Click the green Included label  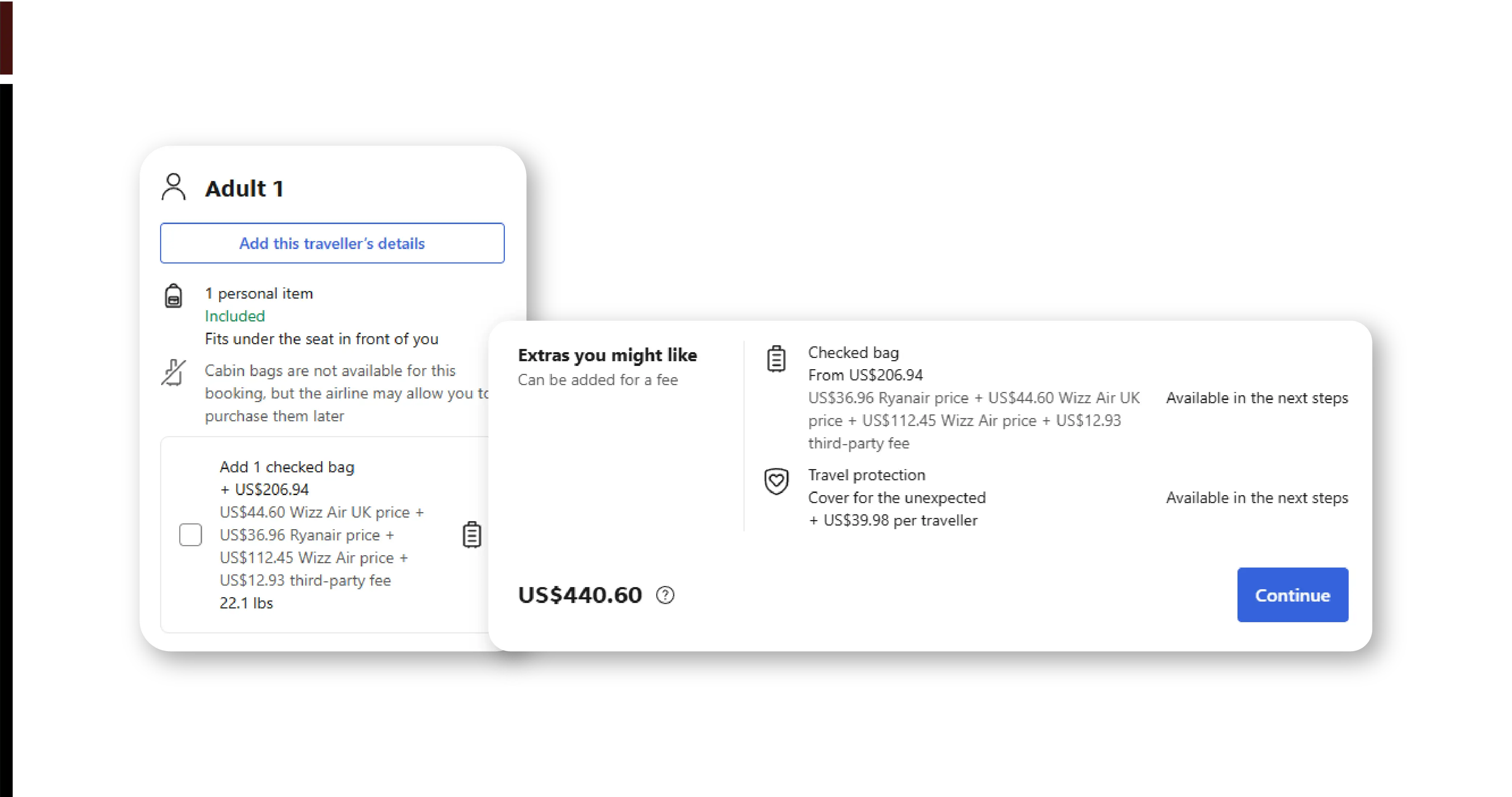coord(235,316)
